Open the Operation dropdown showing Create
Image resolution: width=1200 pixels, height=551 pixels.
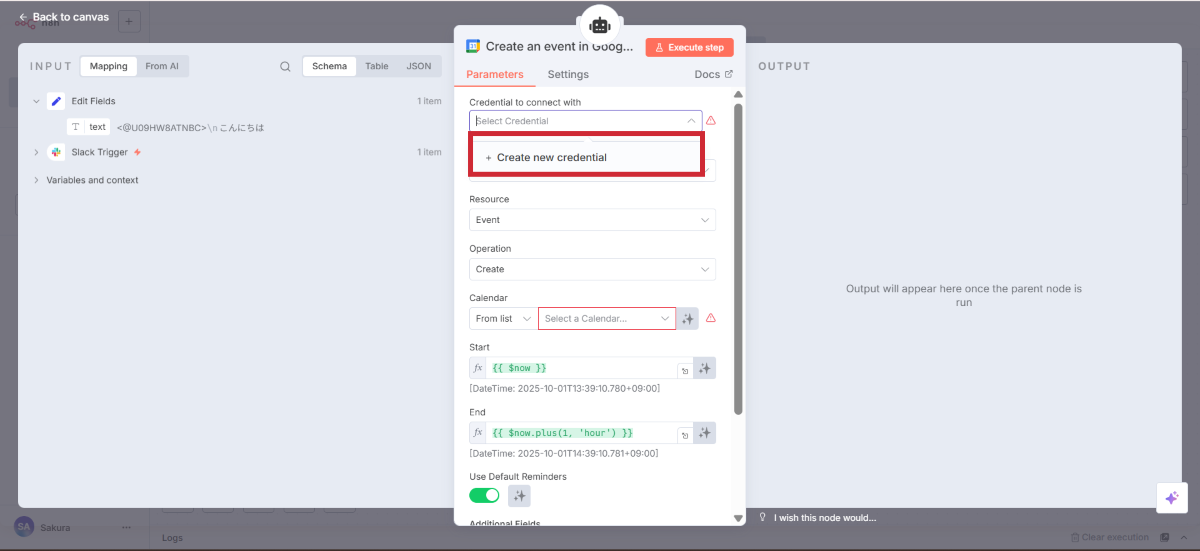592,269
